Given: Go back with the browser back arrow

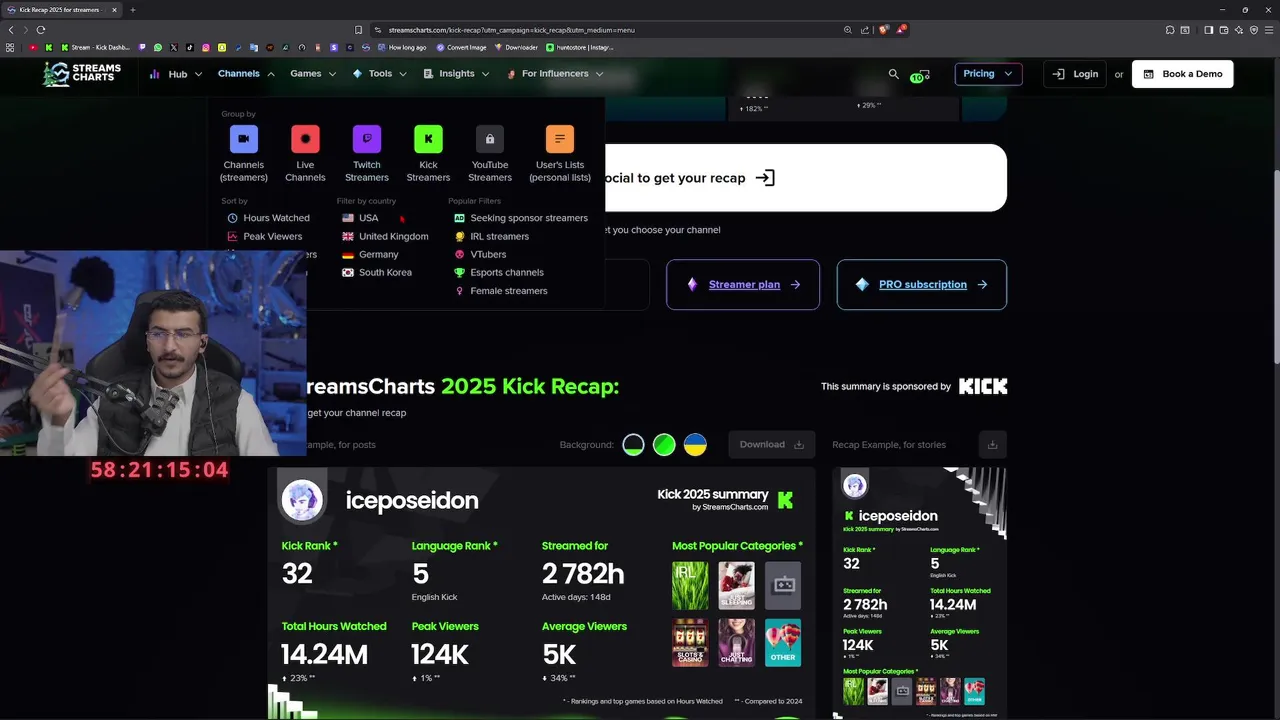Looking at the screenshot, I should tap(11, 30).
